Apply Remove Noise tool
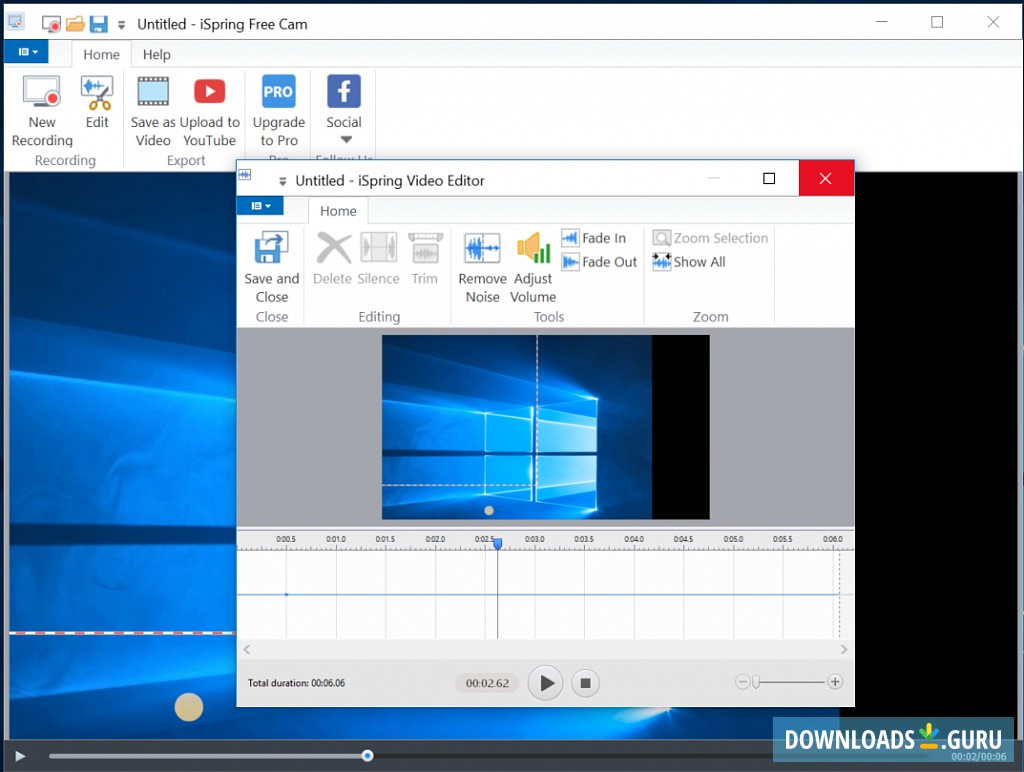1024x772 pixels. click(x=482, y=250)
